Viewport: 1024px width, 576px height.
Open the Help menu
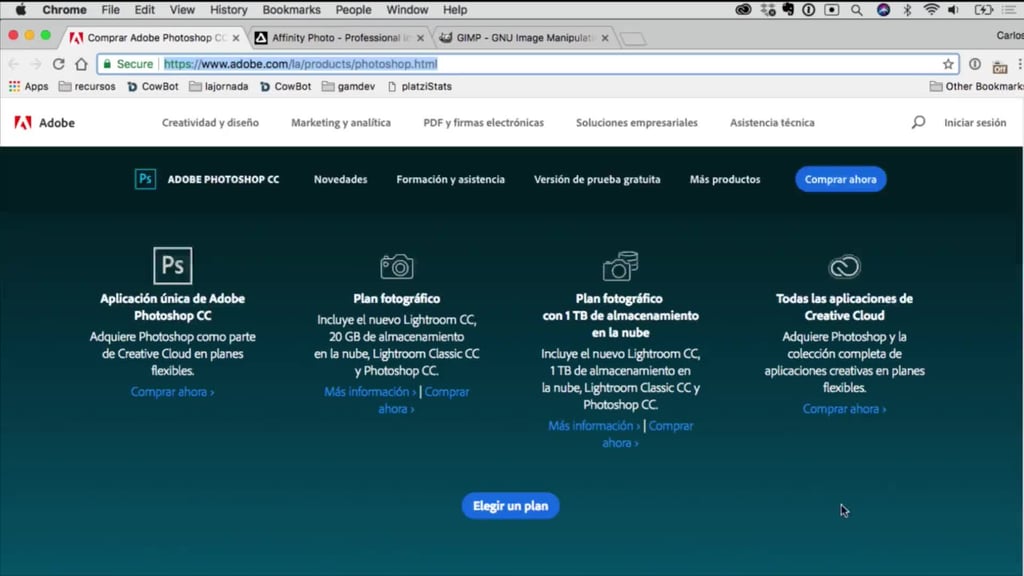455,10
